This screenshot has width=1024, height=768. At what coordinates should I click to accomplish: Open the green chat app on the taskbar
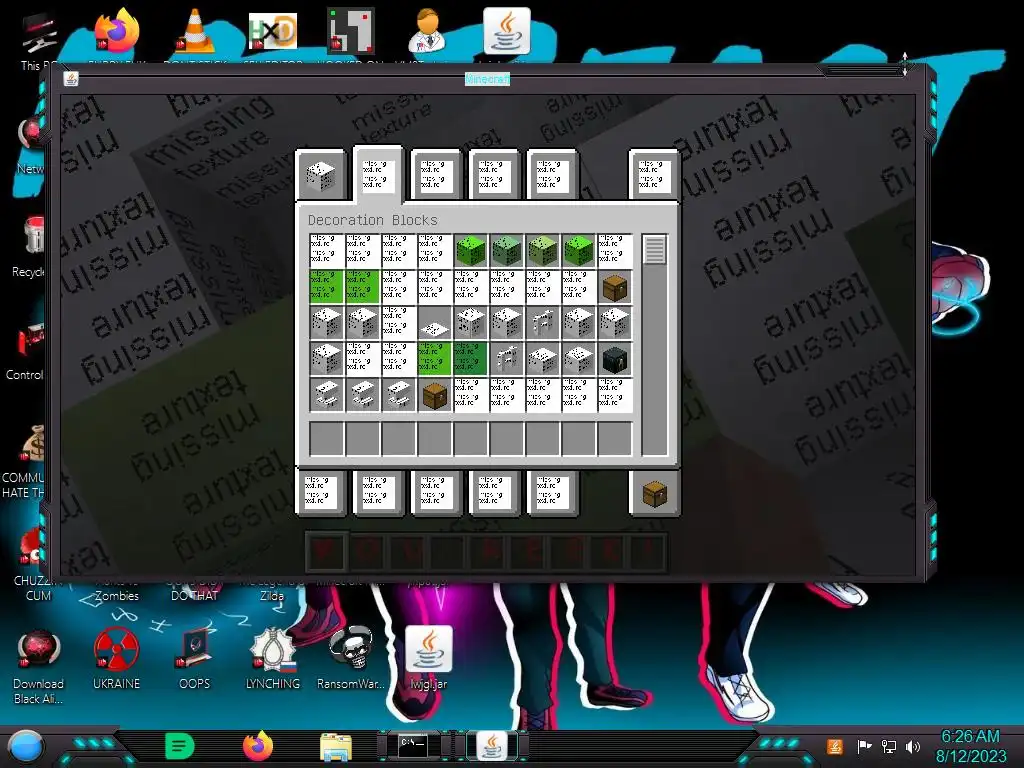180,746
